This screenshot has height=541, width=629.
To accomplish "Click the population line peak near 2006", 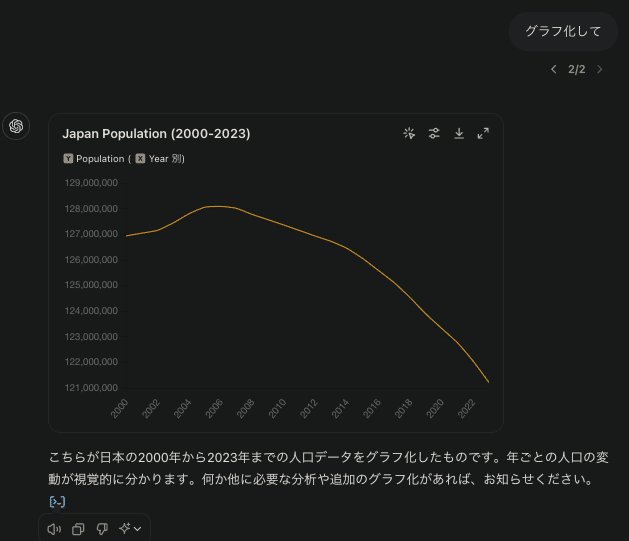I will point(217,206).
